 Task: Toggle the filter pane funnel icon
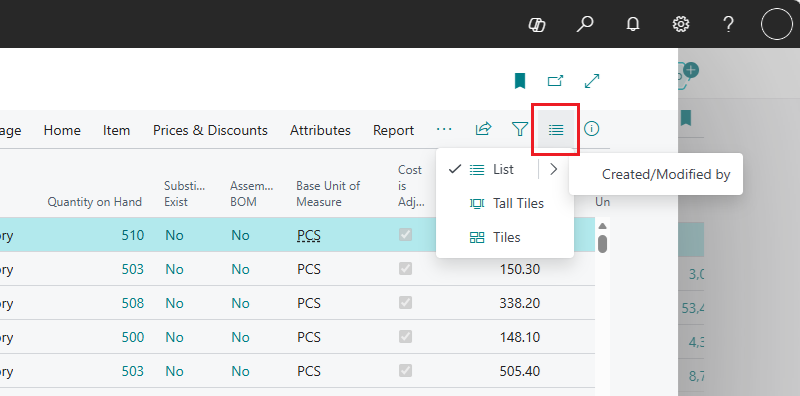point(519,129)
